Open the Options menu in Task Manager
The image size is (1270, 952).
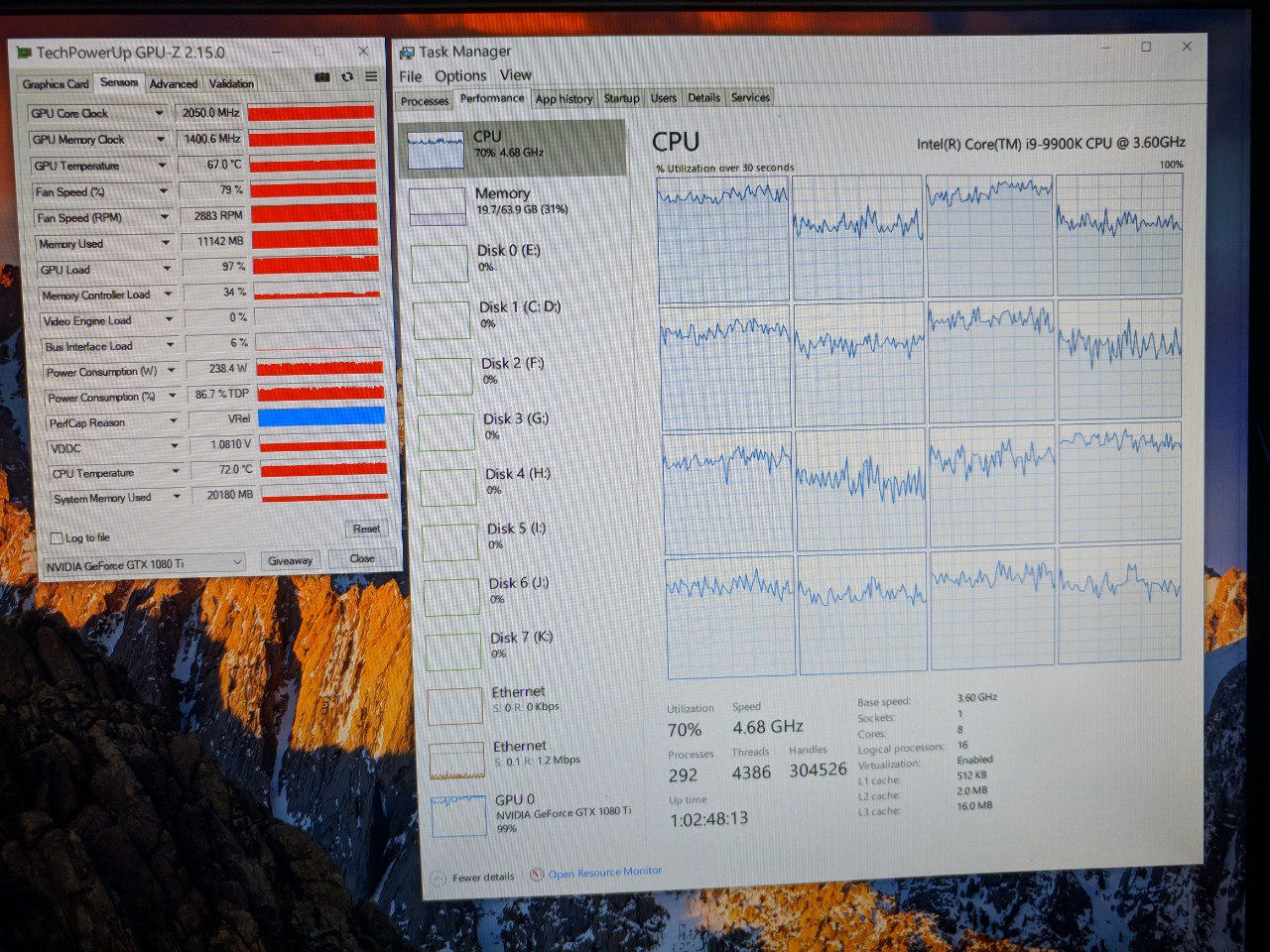click(460, 76)
